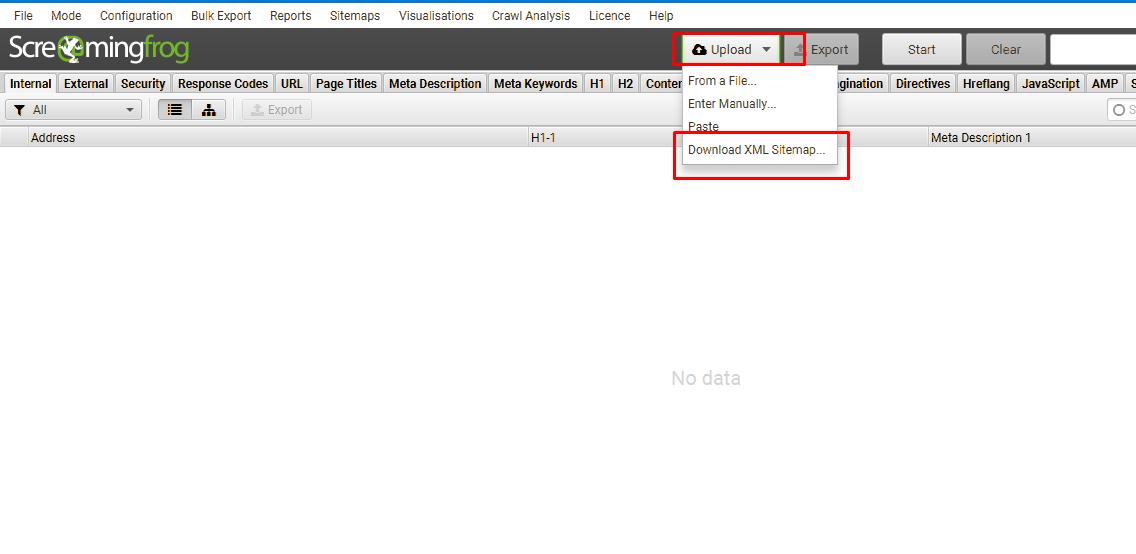
Task: Open the Visualisations menu
Action: coord(436,15)
